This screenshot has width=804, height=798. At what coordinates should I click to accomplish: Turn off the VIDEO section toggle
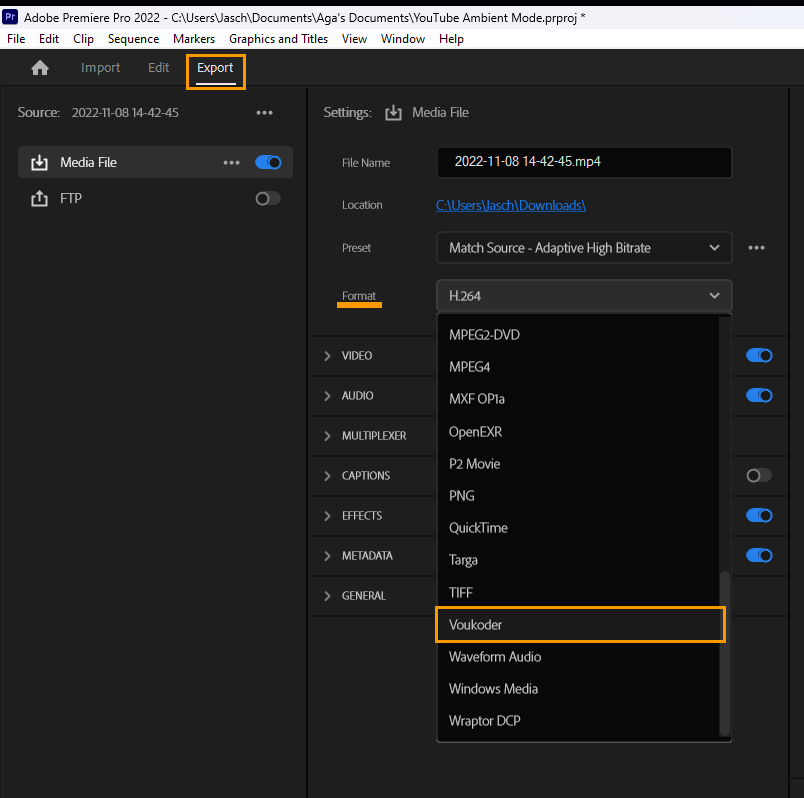759,355
